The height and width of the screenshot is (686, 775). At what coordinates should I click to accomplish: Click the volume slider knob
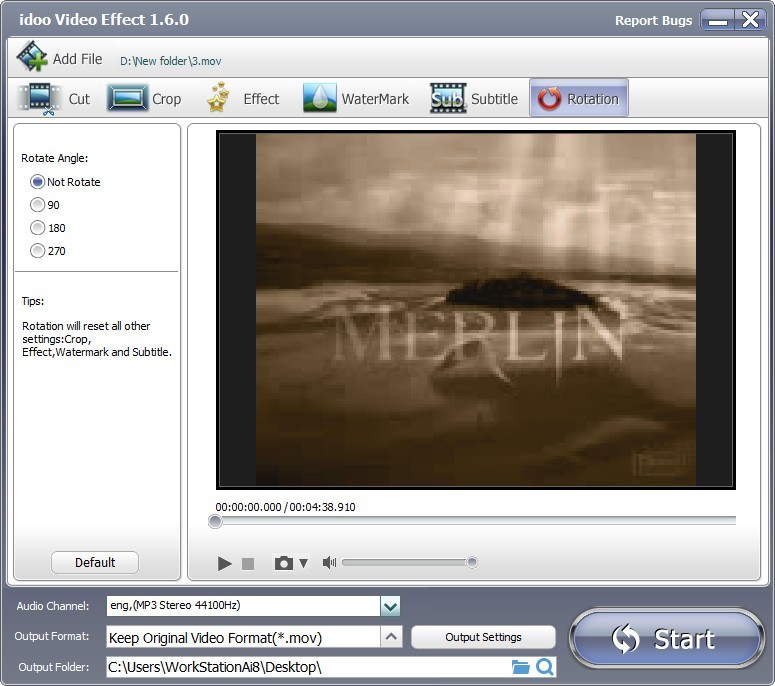pos(472,562)
